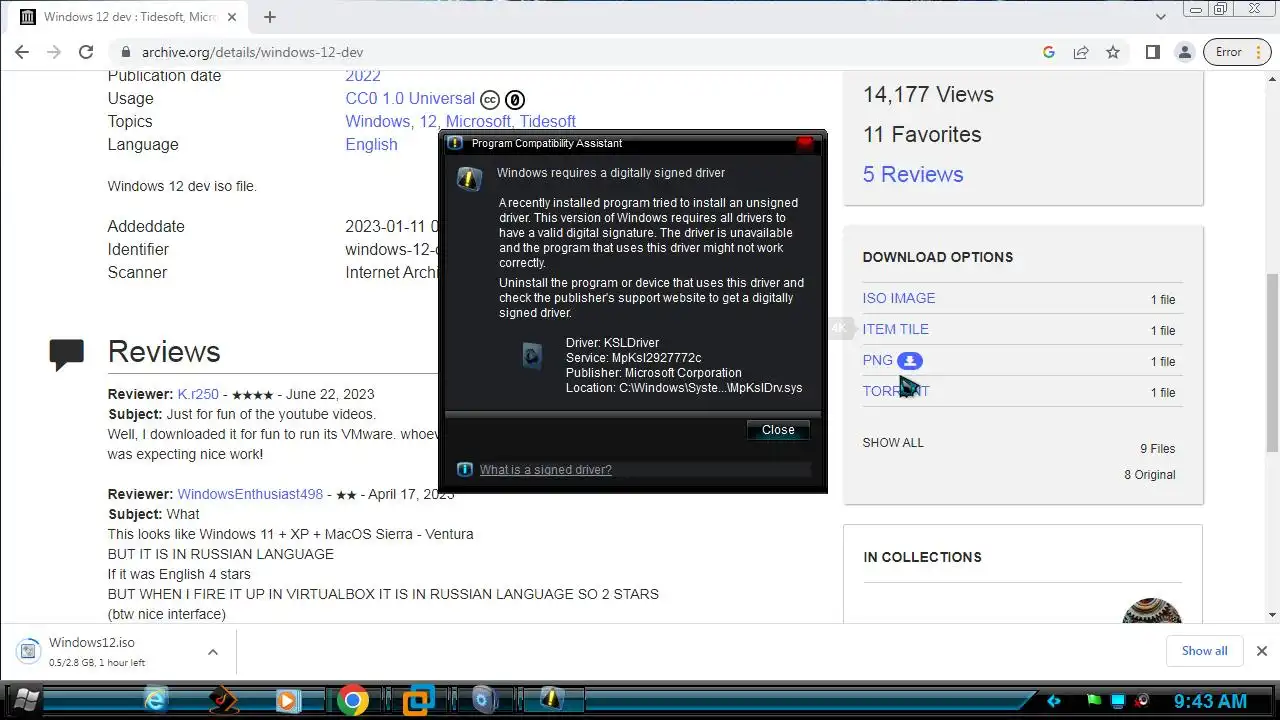Click the Creative Commons CC icon

click(x=490, y=100)
